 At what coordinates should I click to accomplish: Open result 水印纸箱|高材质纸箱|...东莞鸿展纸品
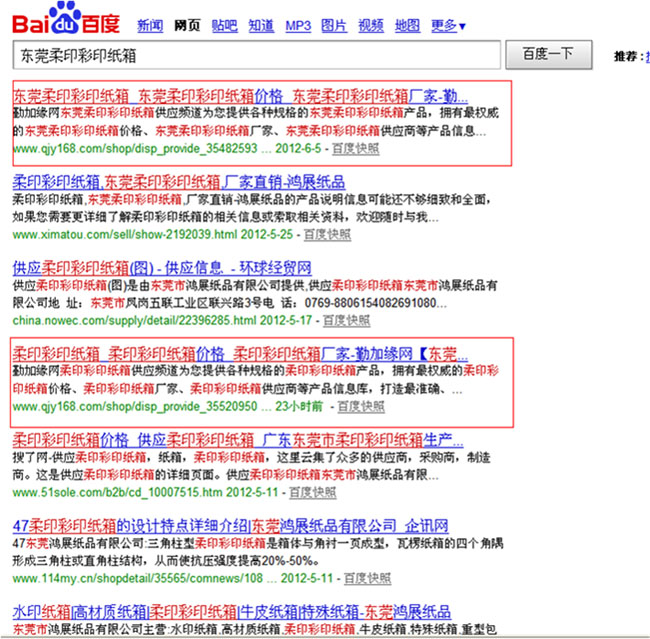pos(232,612)
